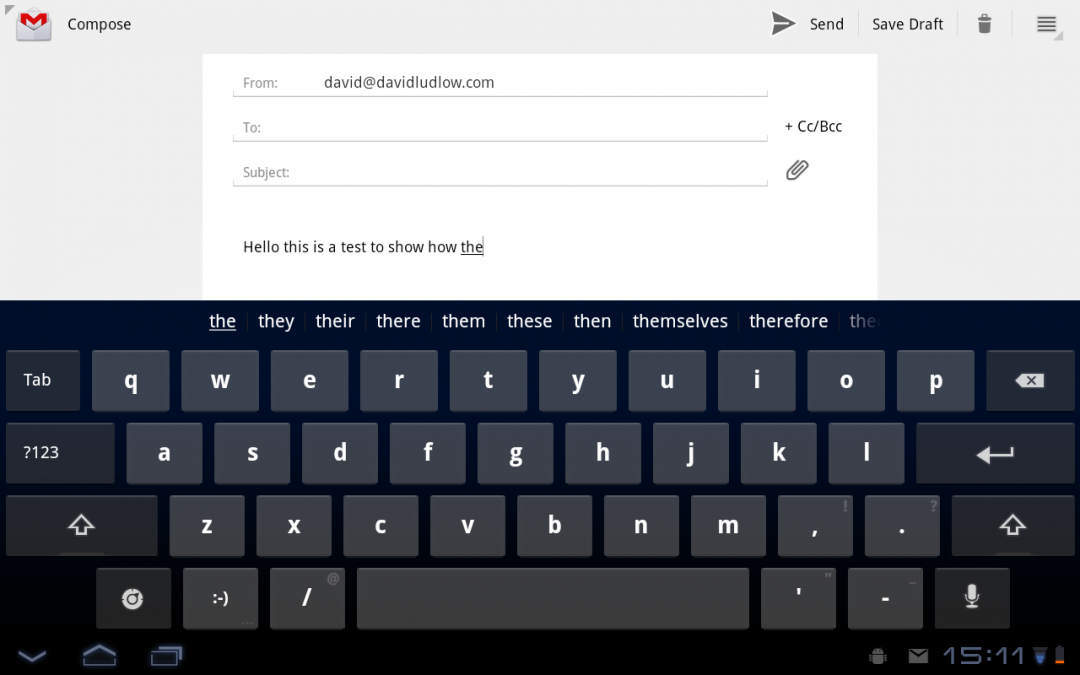Tap the q key
The width and height of the screenshot is (1080, 675).
pos(130,380)
